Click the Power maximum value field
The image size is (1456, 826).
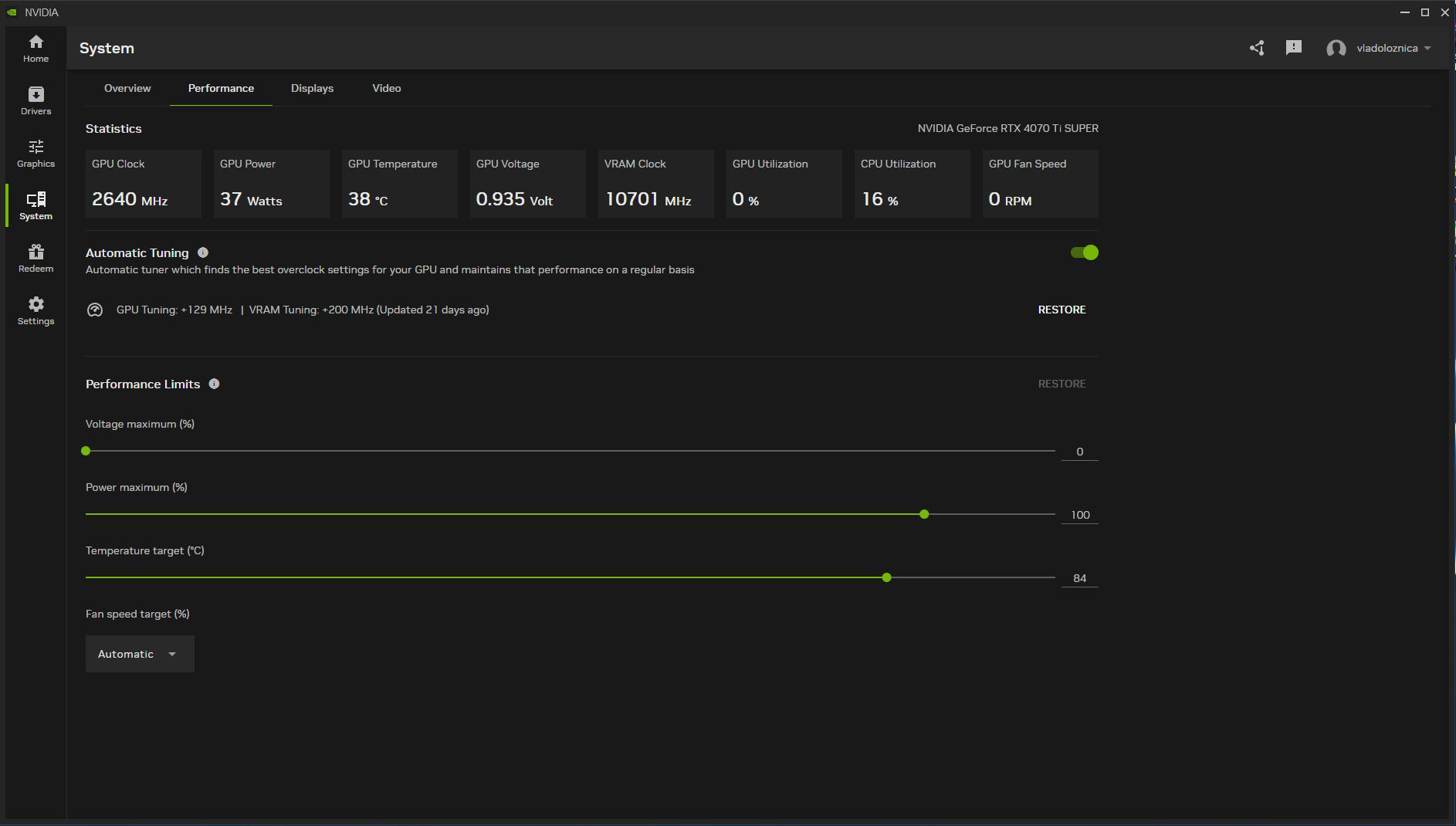[1080, 515]
